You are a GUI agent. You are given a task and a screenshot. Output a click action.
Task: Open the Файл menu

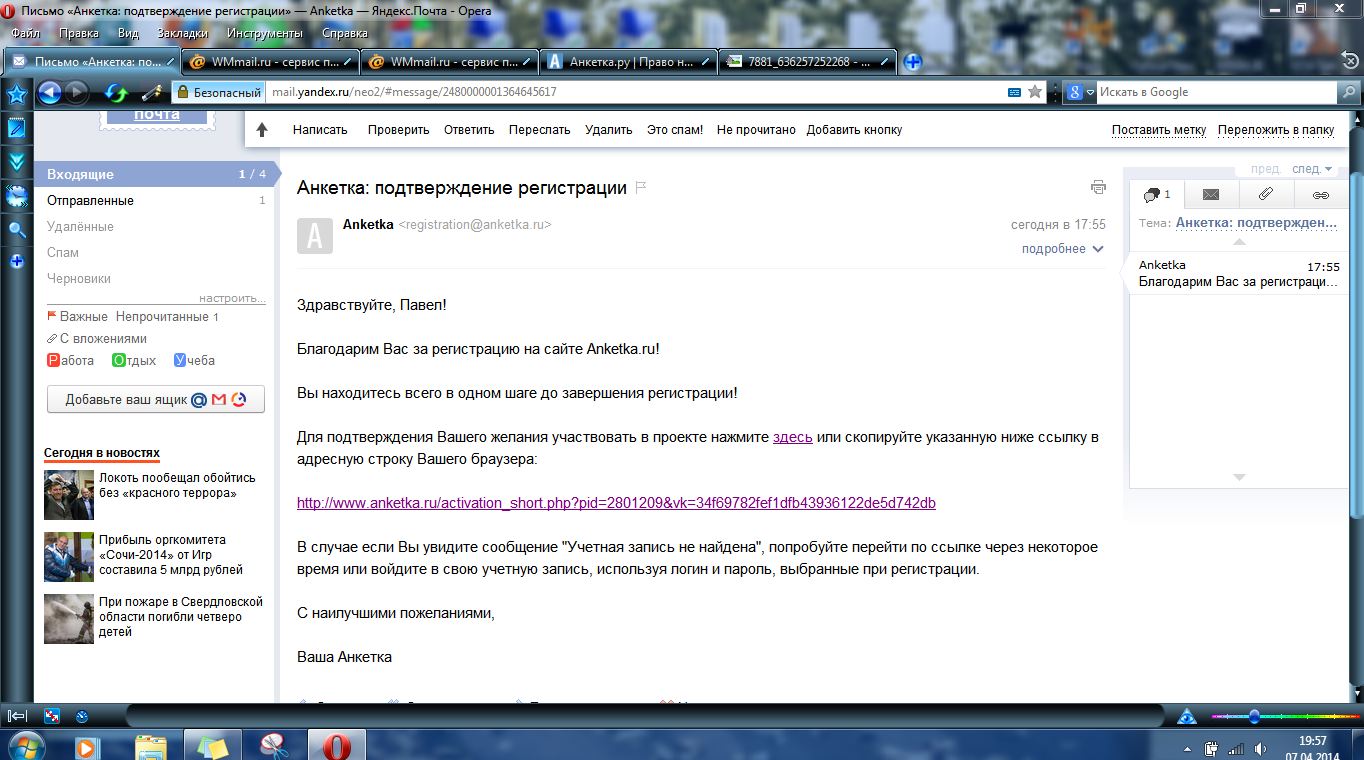coord(25,33)
